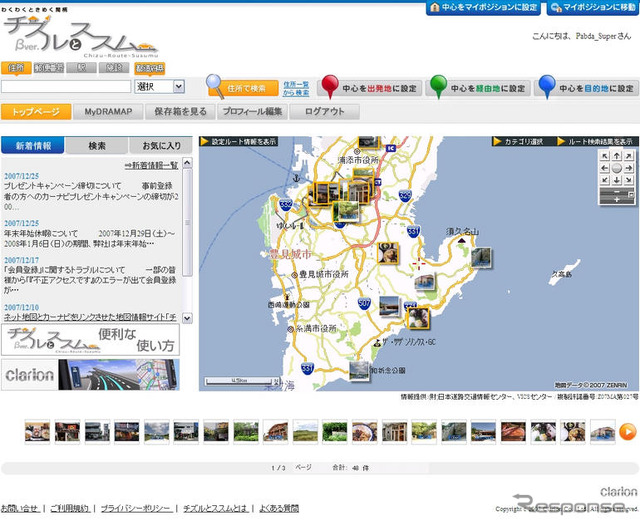
Task: Open the ご利用規約 footer link
Action: tap(70, 508)
